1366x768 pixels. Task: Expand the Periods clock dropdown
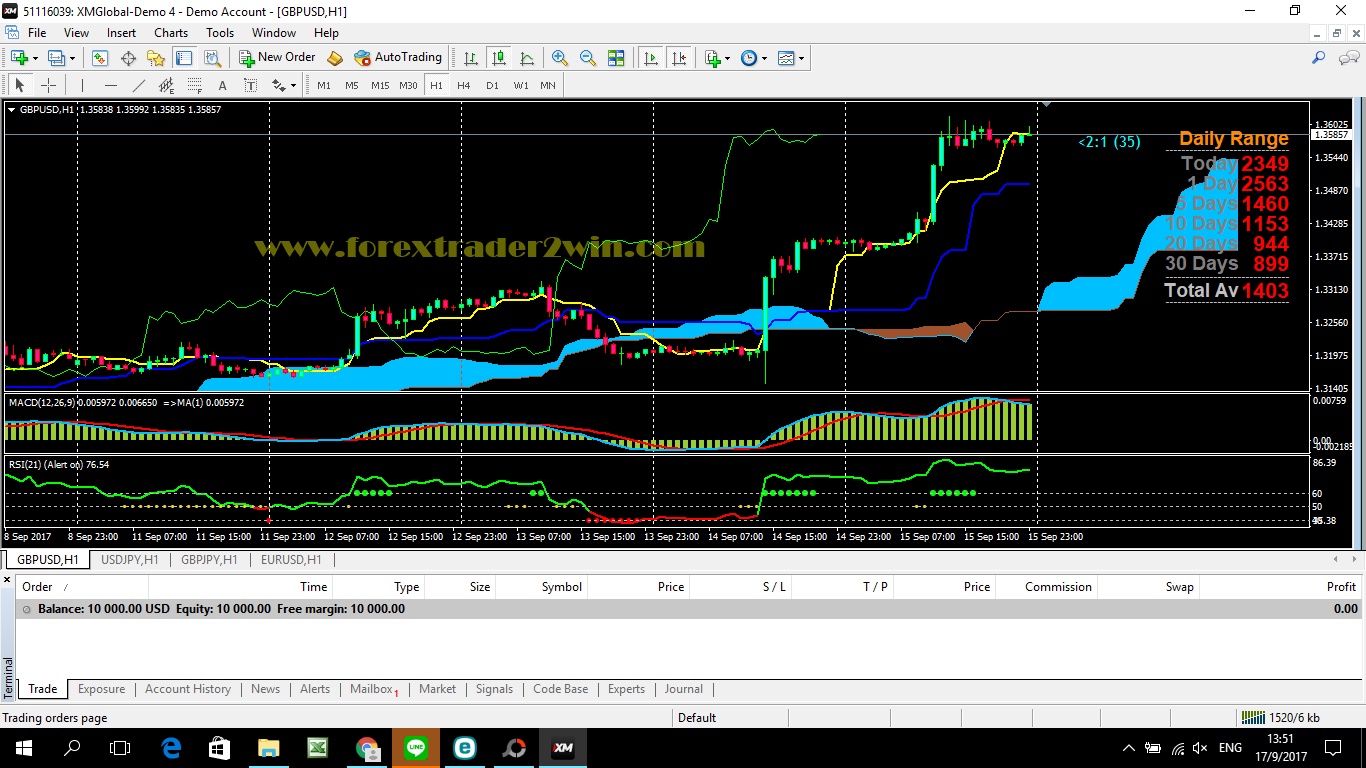point(754,58)
